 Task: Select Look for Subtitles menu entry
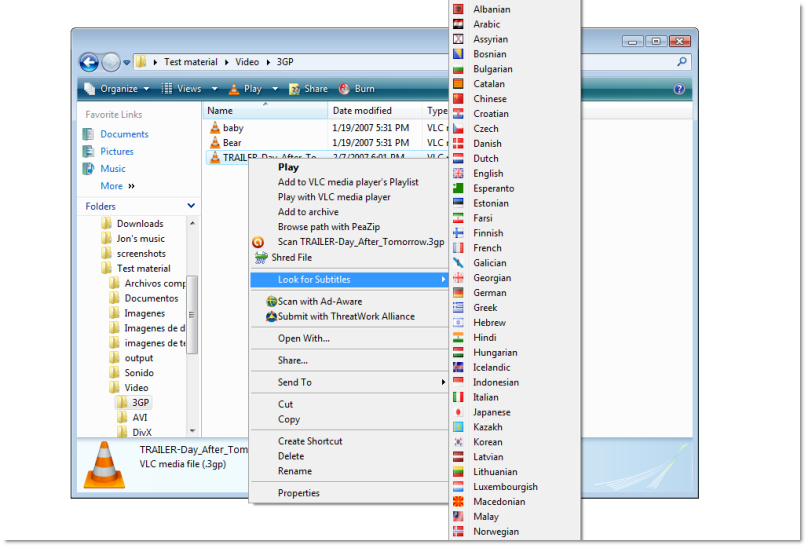tap(314, 280)
